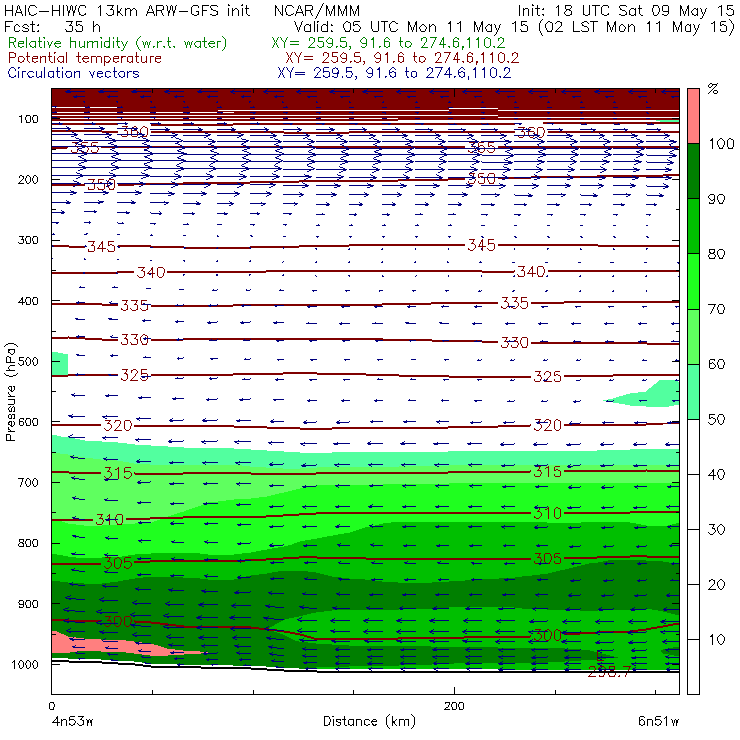Click the '%' colorbar unit label
Viewport: 740px width, 740px height.
point(713,89)
